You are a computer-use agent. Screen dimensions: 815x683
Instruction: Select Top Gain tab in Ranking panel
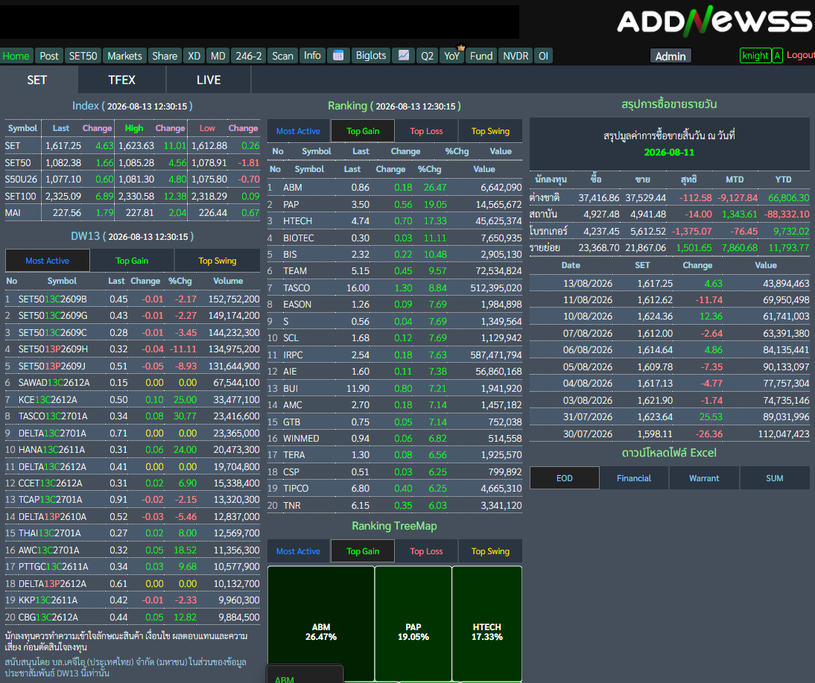point(363,131)
